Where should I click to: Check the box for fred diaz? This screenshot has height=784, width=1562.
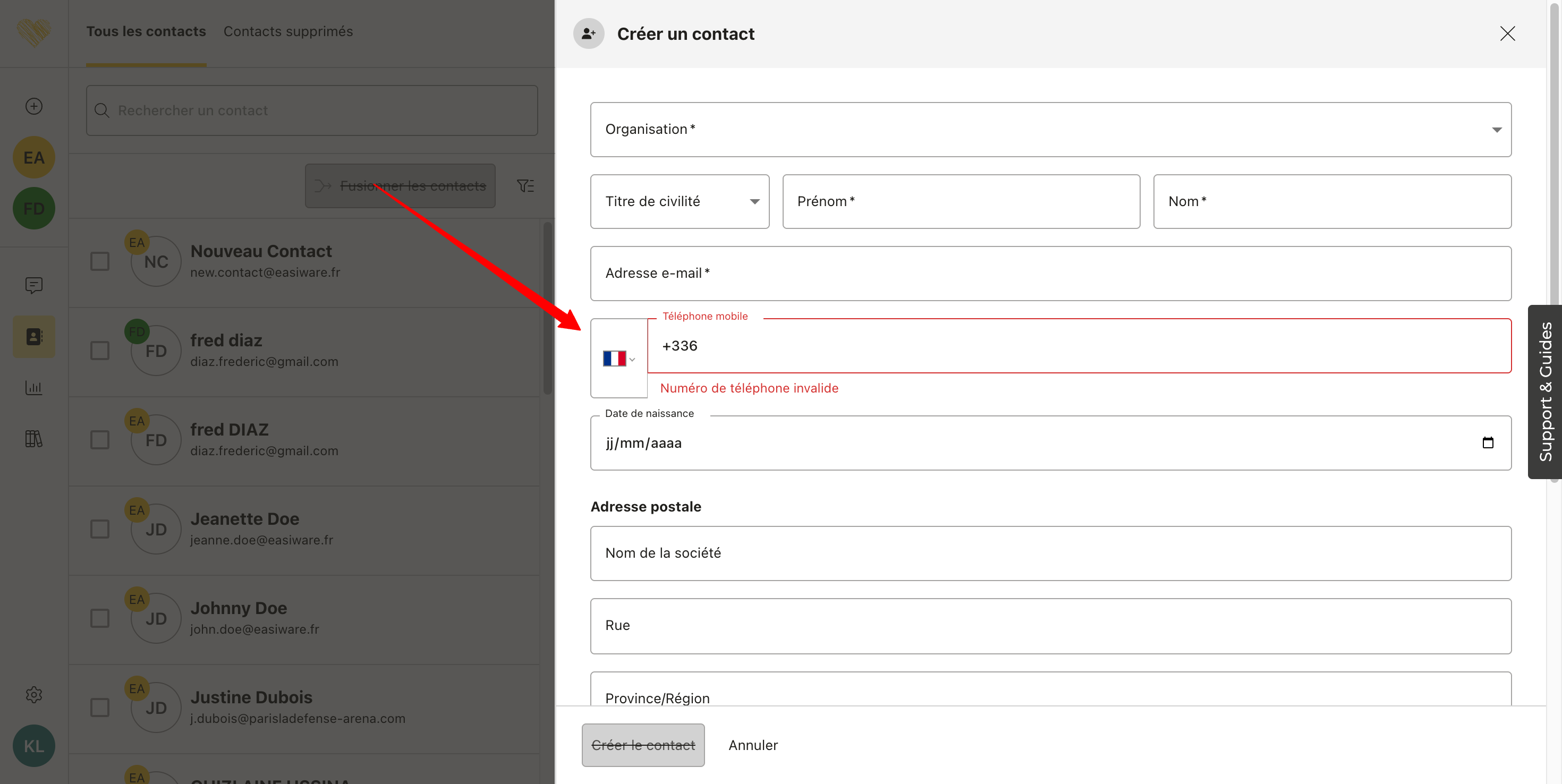tap(100, 351)
